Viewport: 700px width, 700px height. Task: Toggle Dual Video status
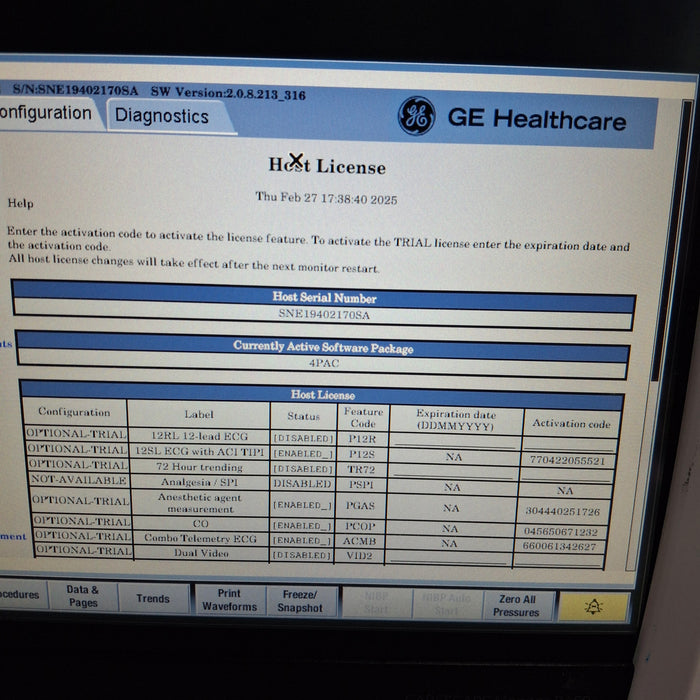[302, 555]
